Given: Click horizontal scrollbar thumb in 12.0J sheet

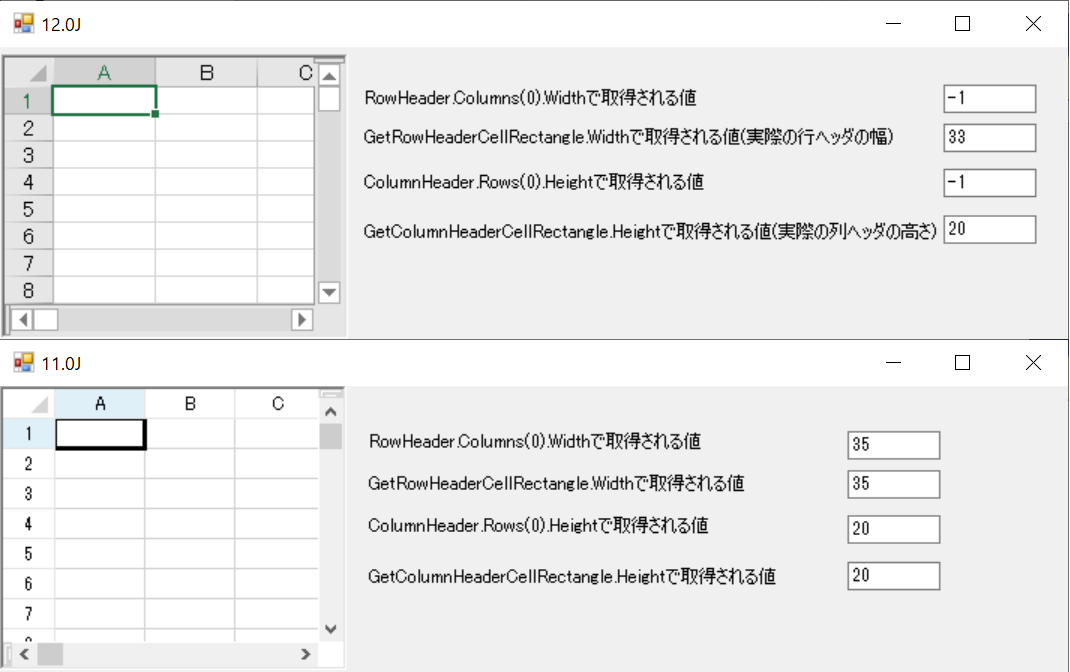Looking at the screenshot, I should 46,319.
